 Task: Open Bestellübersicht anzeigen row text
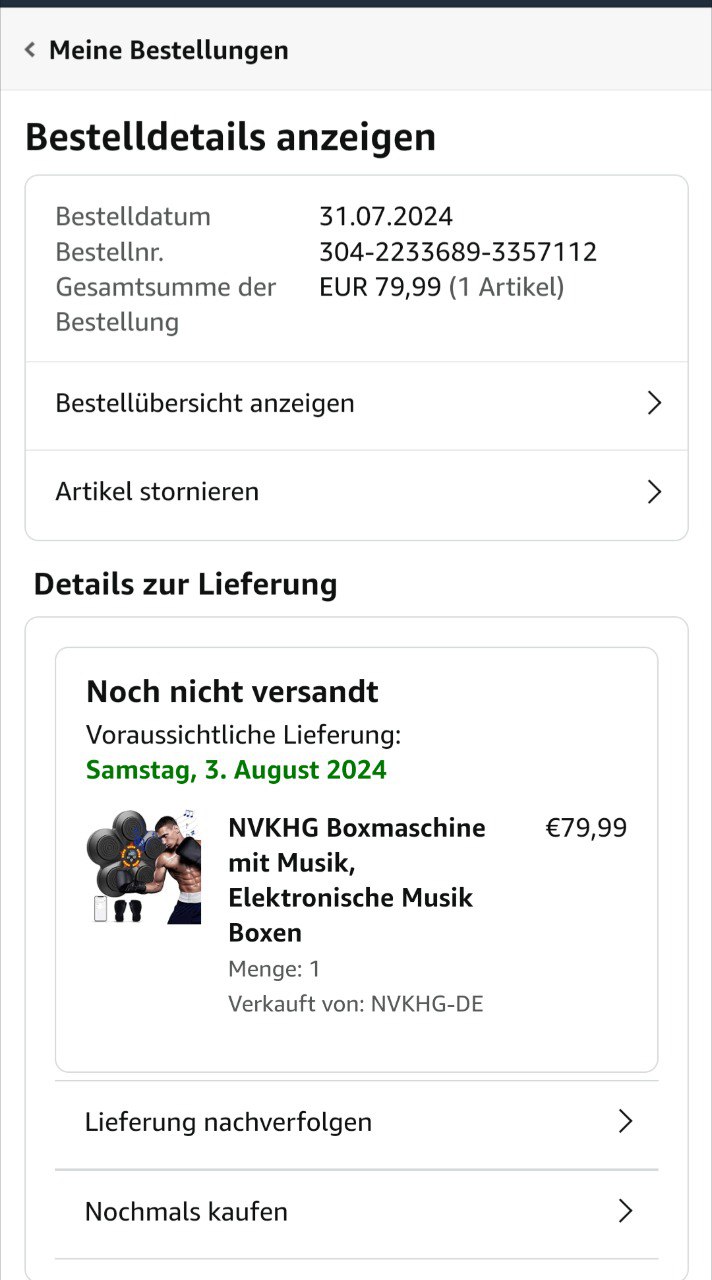pos(205,403)
